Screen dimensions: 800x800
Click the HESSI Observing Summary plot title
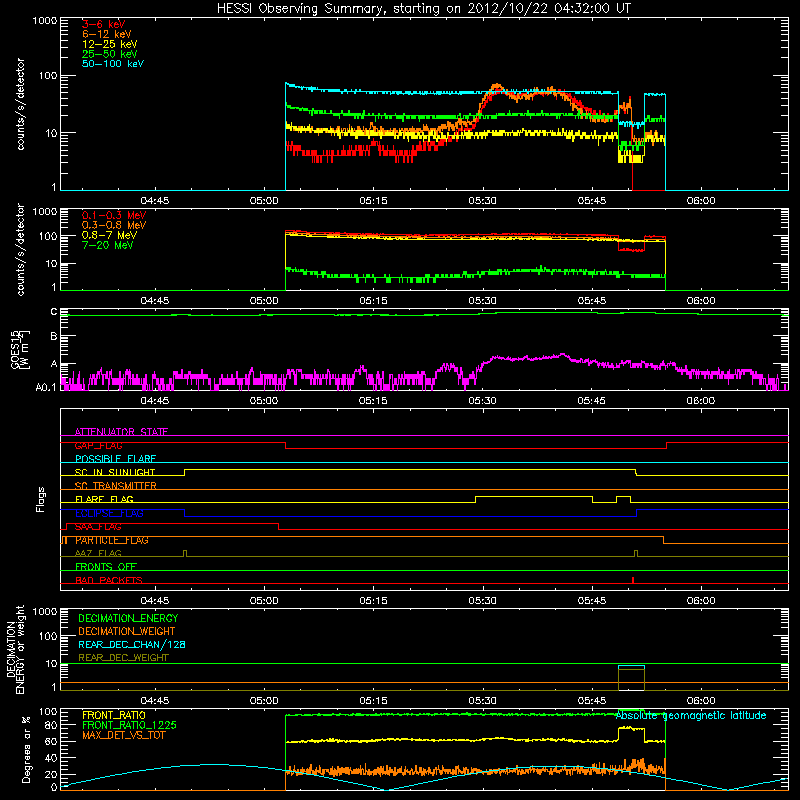(x=423, y=9)
